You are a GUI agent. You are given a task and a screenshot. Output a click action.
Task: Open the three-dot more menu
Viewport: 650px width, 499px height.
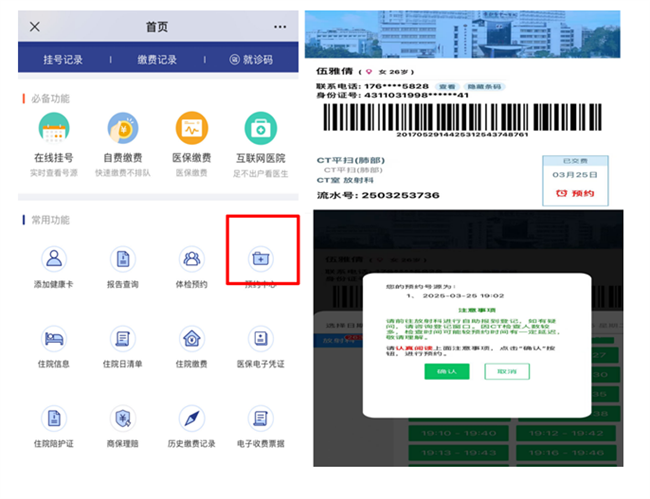(x=280, y=27)
